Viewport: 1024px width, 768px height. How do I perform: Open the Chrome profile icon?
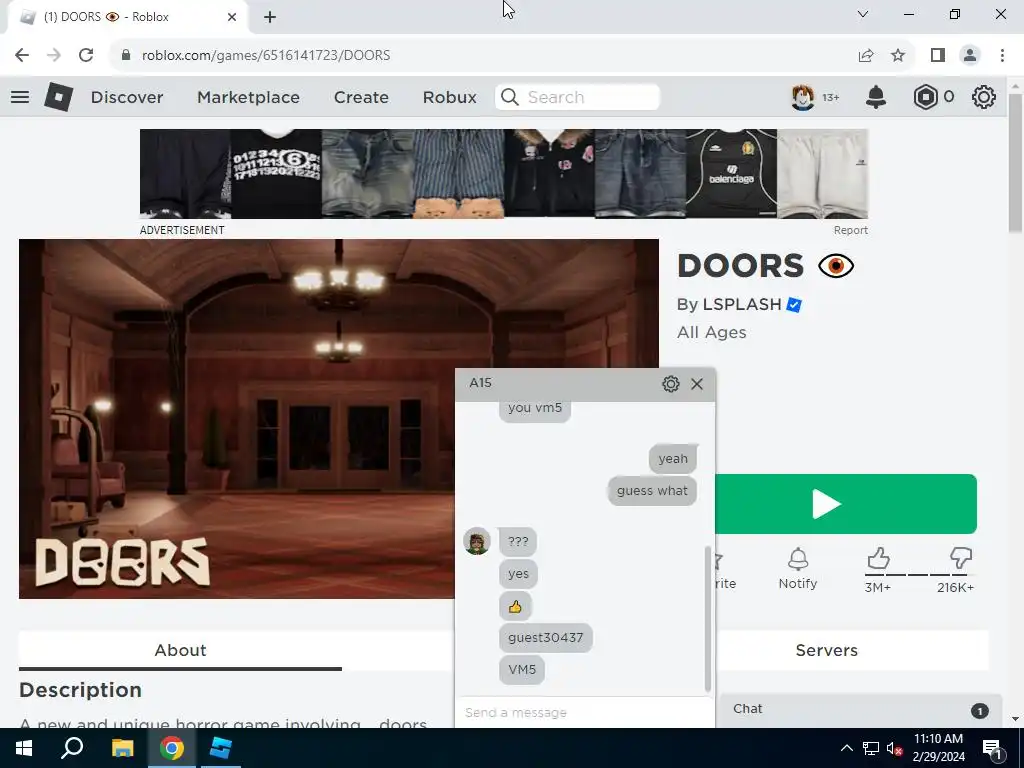[x=970, y=56]
